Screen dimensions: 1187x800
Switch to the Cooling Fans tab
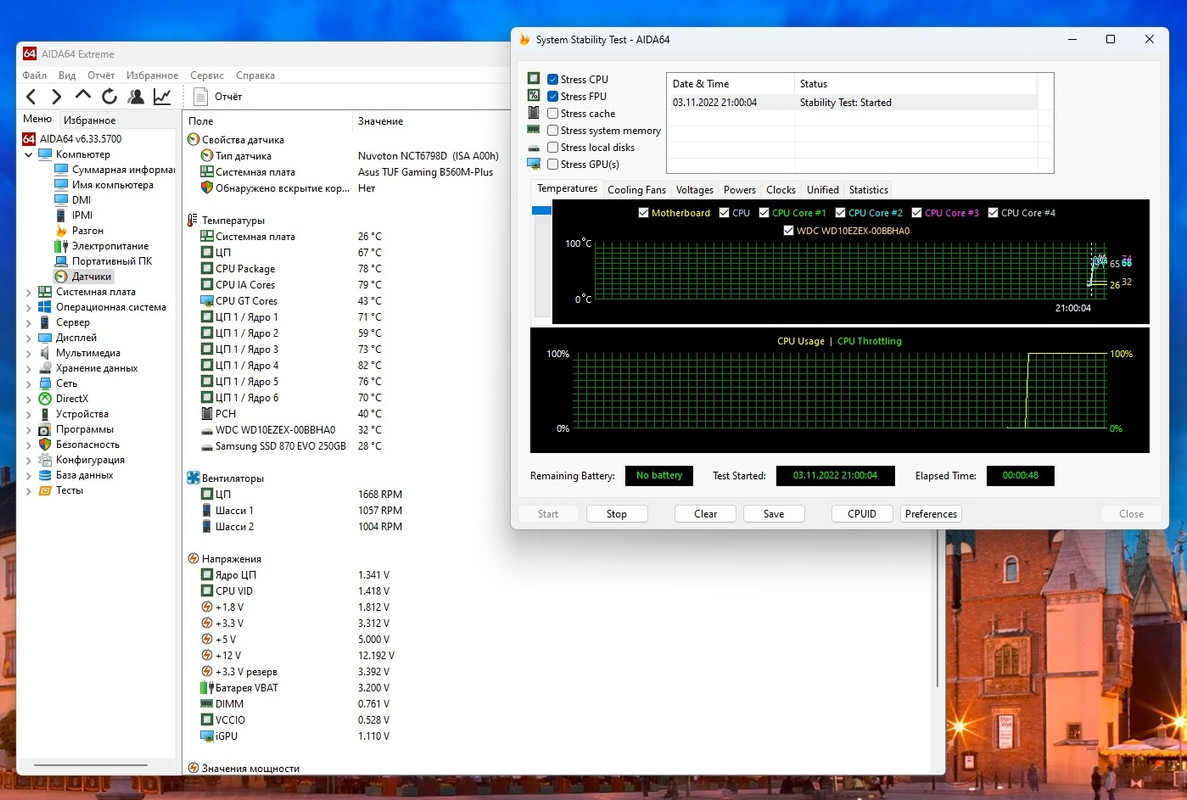(x=637, y=190)
